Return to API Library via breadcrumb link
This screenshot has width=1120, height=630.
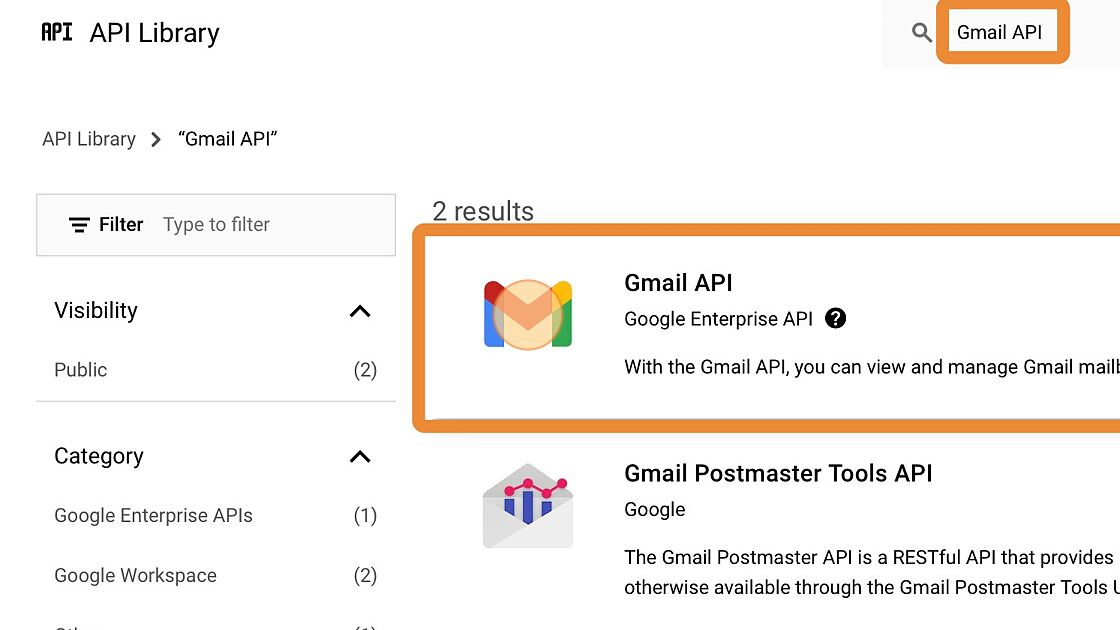pyautogui.click(x=89, y=139)
